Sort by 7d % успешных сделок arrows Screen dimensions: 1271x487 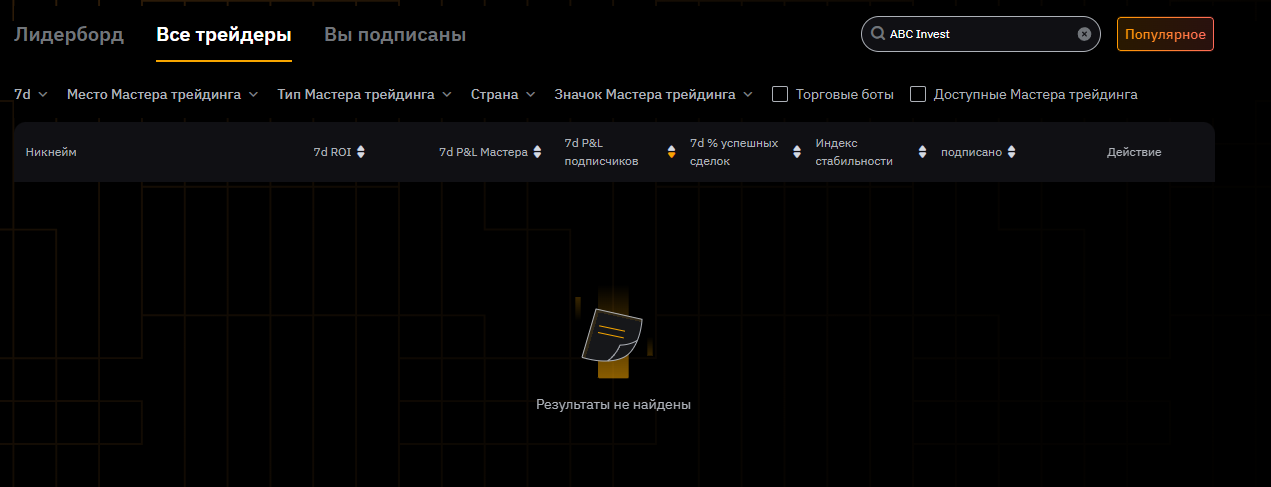tap(797, 152)
